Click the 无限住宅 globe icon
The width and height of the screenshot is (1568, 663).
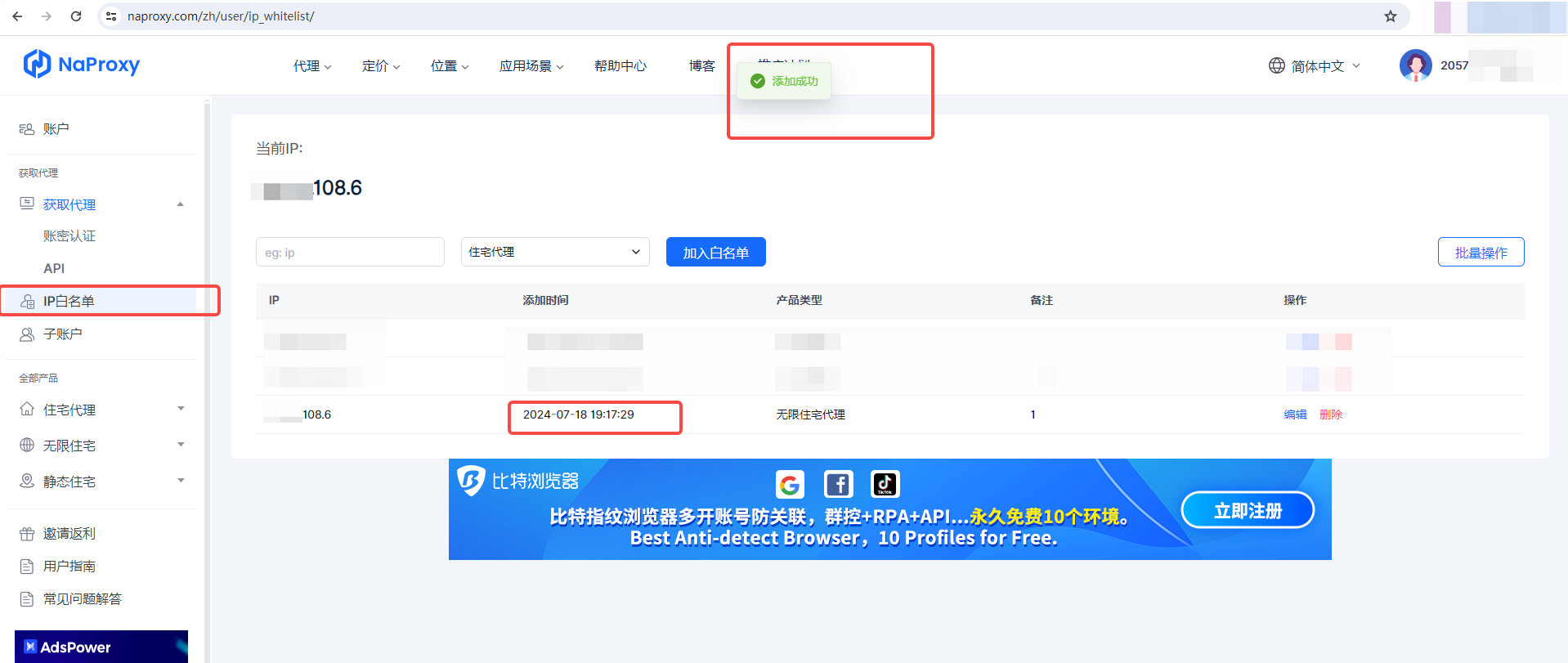pyautogui.click(x=27, y=446)
